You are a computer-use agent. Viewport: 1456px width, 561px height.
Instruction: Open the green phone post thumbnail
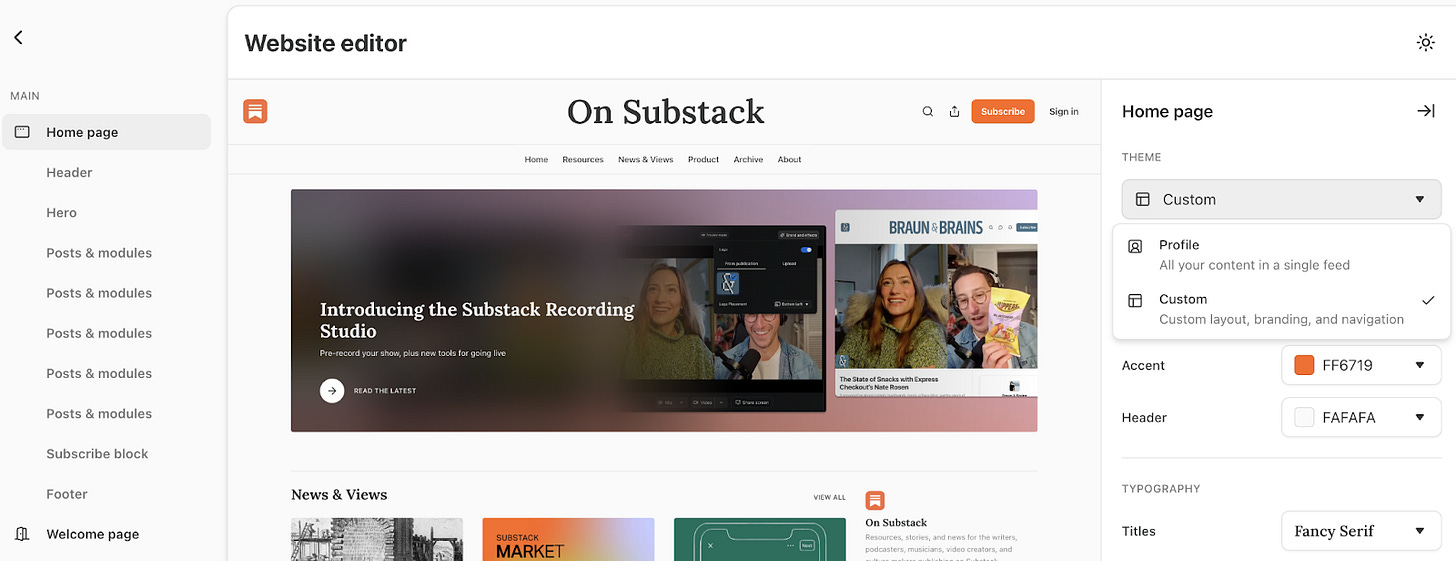tap(760, 539)
